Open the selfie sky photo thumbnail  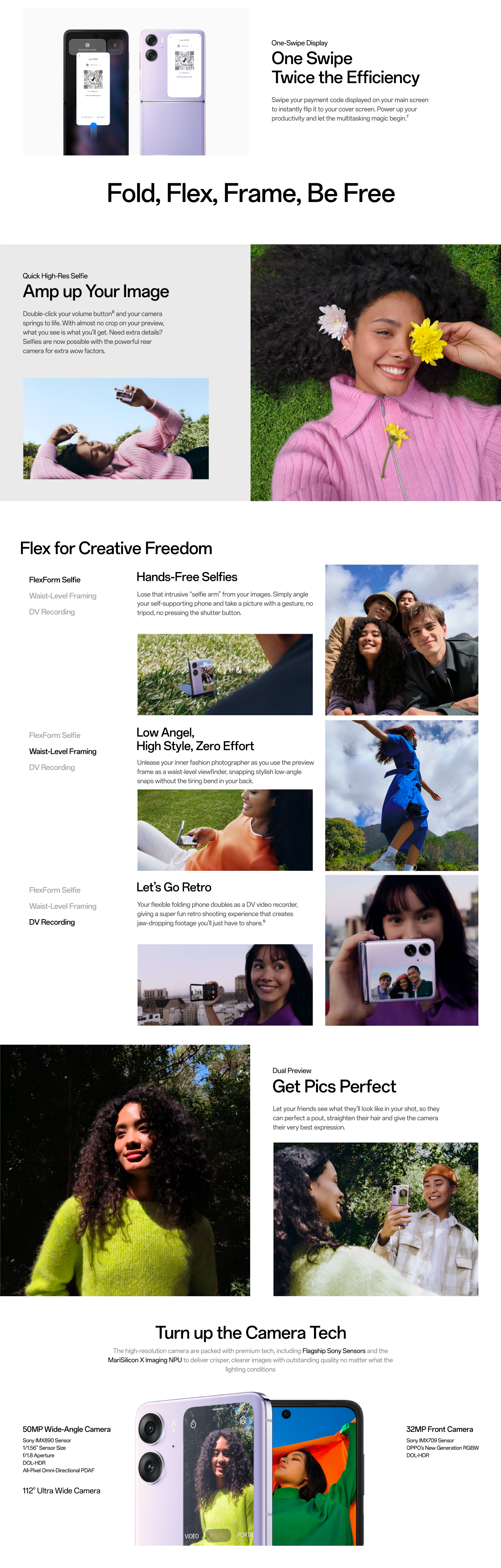point(116,428)
